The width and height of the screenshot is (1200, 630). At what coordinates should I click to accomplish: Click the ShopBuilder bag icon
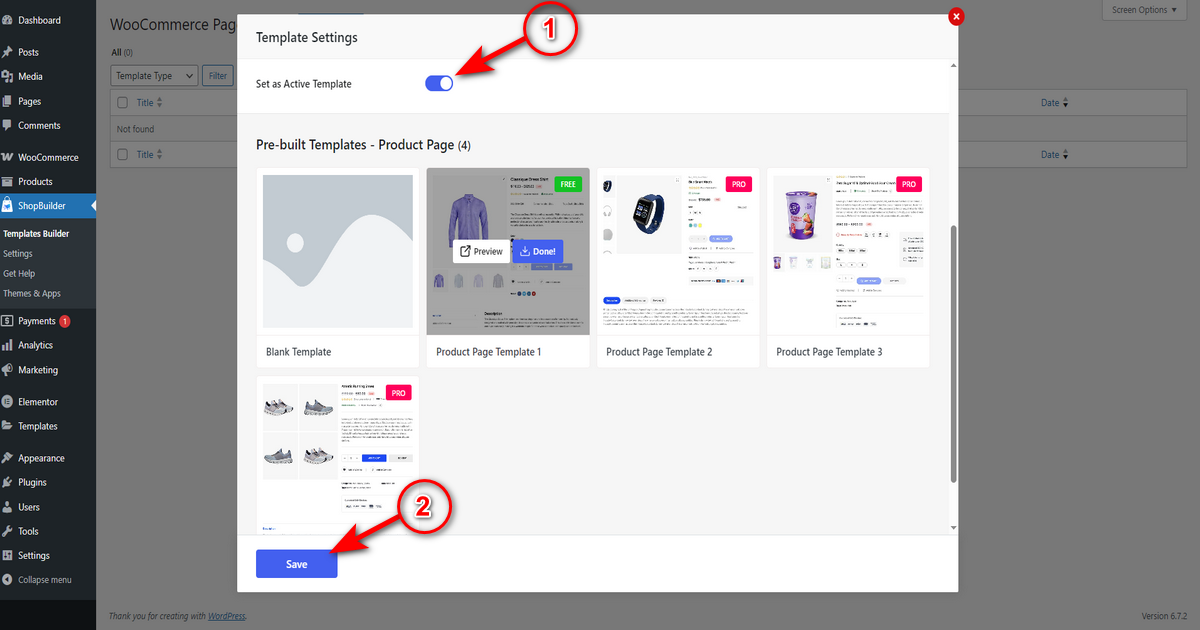tap(8, 206)
